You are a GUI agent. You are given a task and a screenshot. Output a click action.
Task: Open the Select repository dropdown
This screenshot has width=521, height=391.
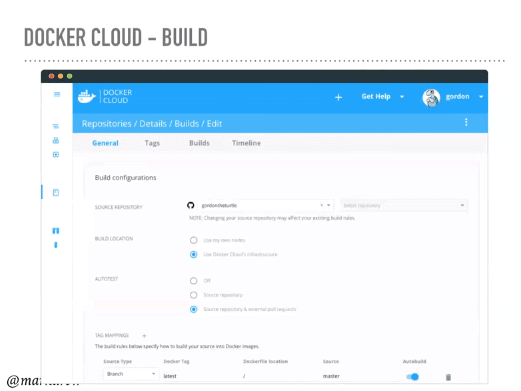coord(404,206)
